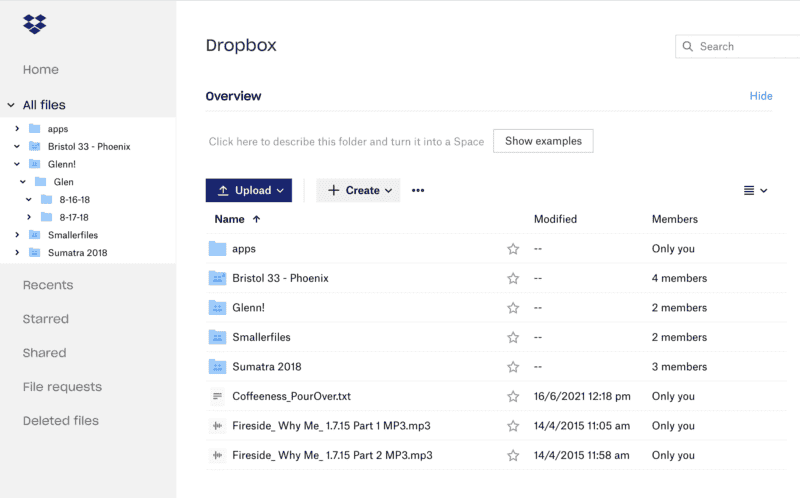Click the Coffeeness_PourOver.txt document icon

pos(217,396)
